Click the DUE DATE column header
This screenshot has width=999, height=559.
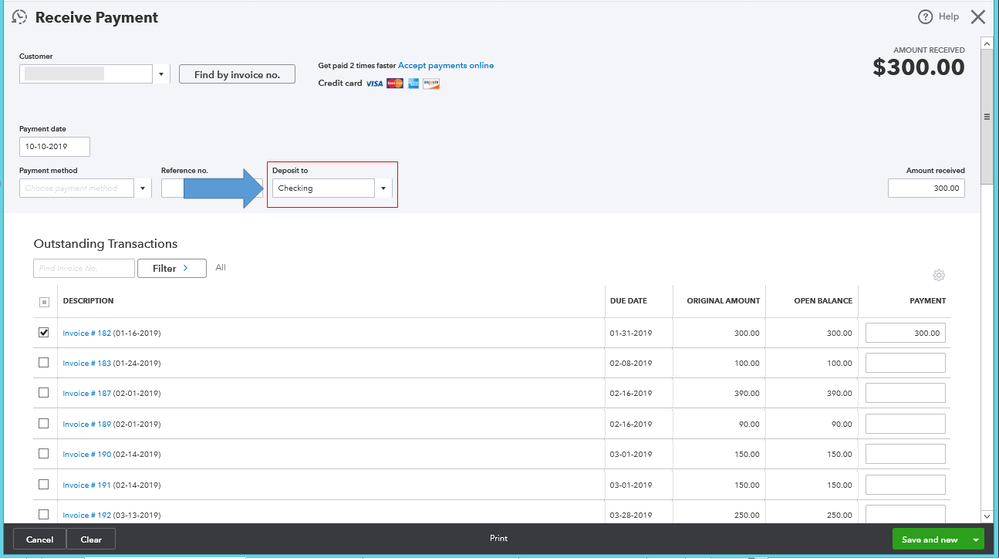[628, 301]
